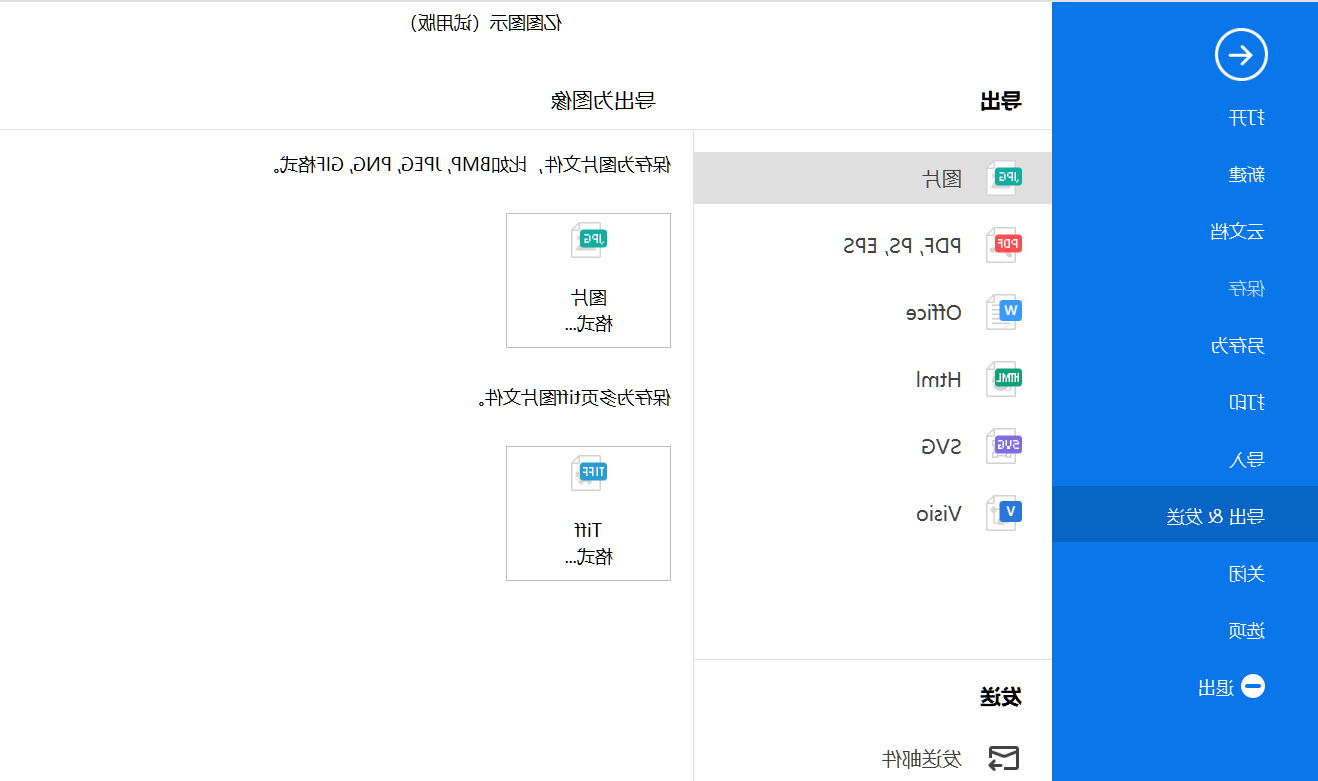Click the Visio V icon
The height and width of the screenshot is (781, 1318).
1004,513
